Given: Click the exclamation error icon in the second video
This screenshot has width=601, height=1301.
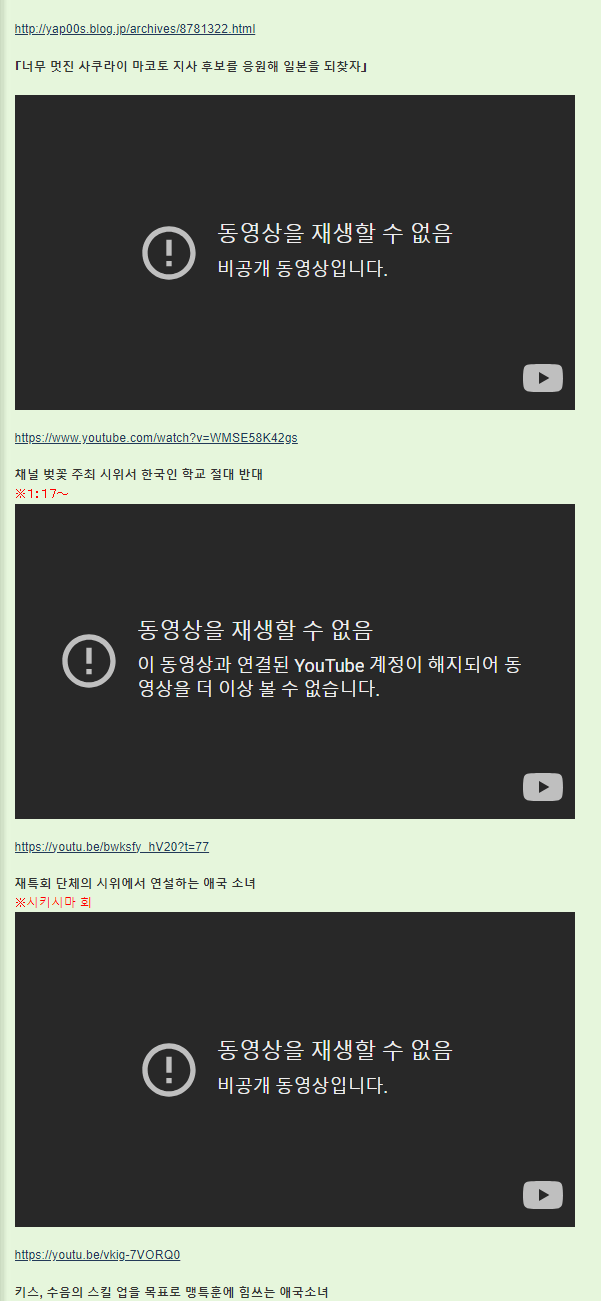Looking at the screenshot, I should tap(89, 661).
